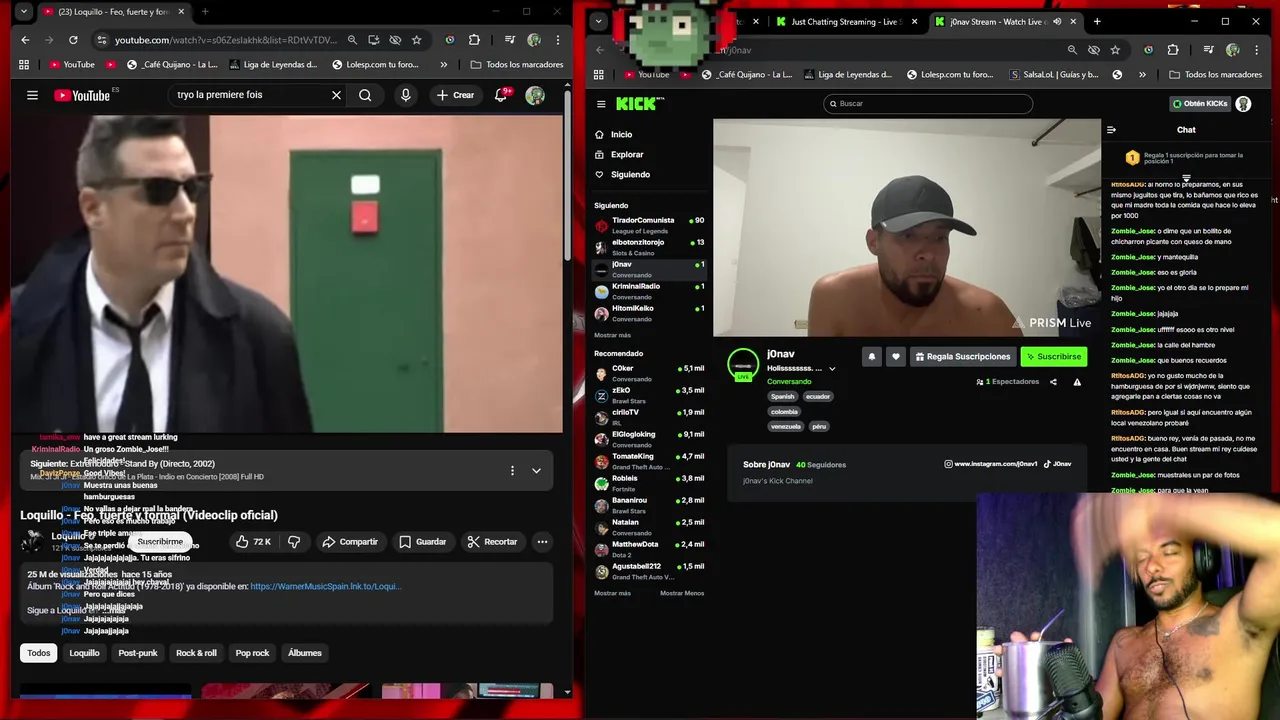Like the Loquillo video (72 K)
The image size is (1280, 720).
click(253, 542)
